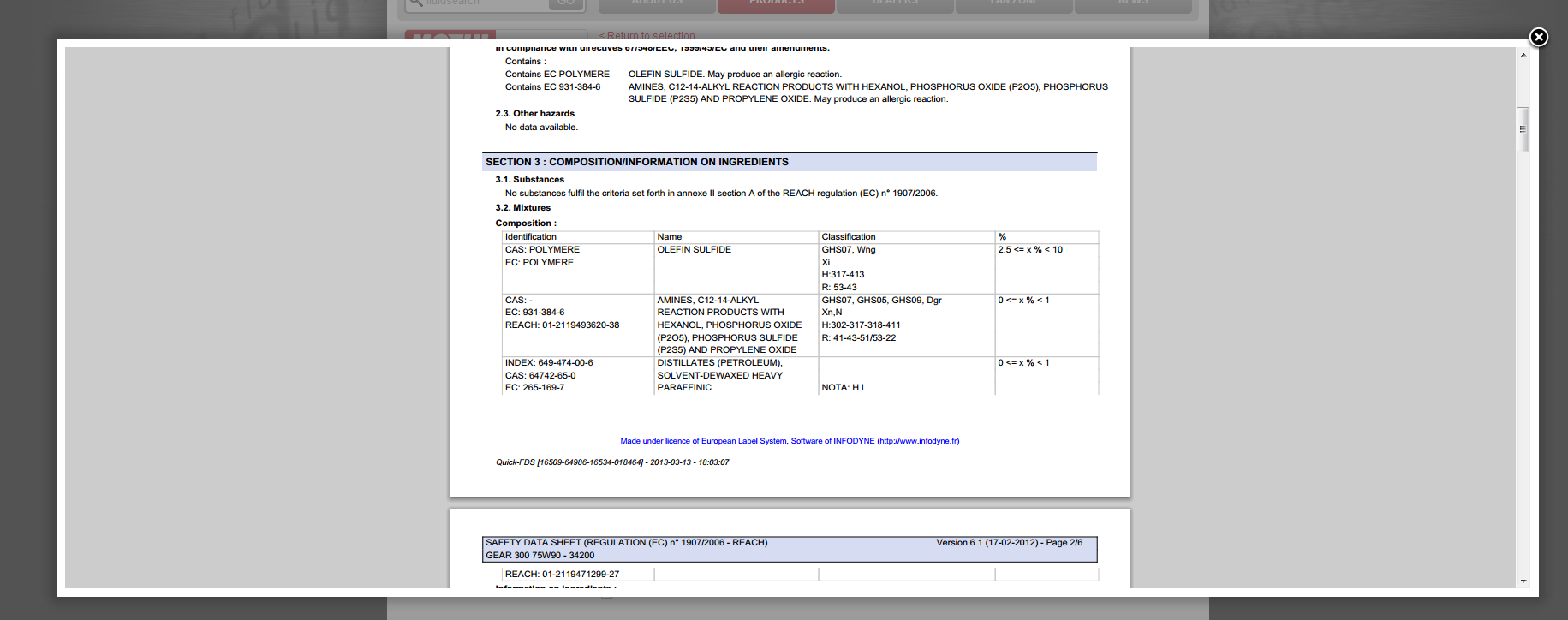This screenshot has width=1568, height=620.
Task: Click 'SAFETY DATA SHEET (REGULATION (EC)' page 2 header
Action: click(626, 543)
